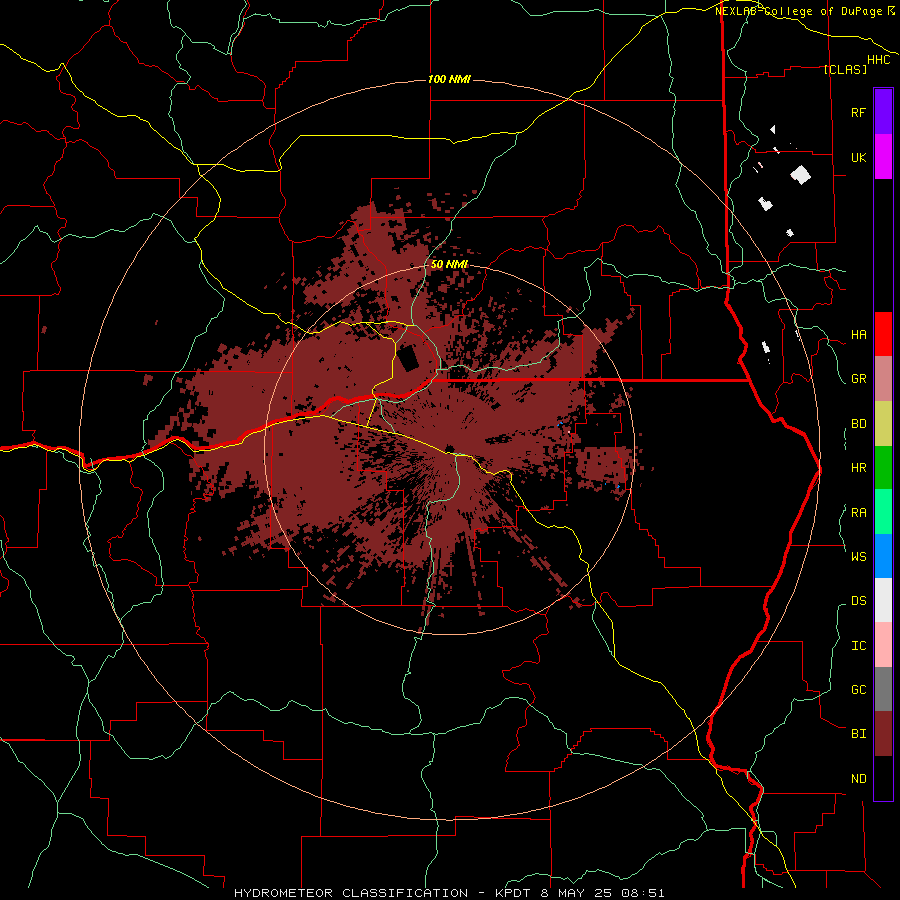900x900 pixels.
Task: Click the GR legend label
Action: pos(858,379)
